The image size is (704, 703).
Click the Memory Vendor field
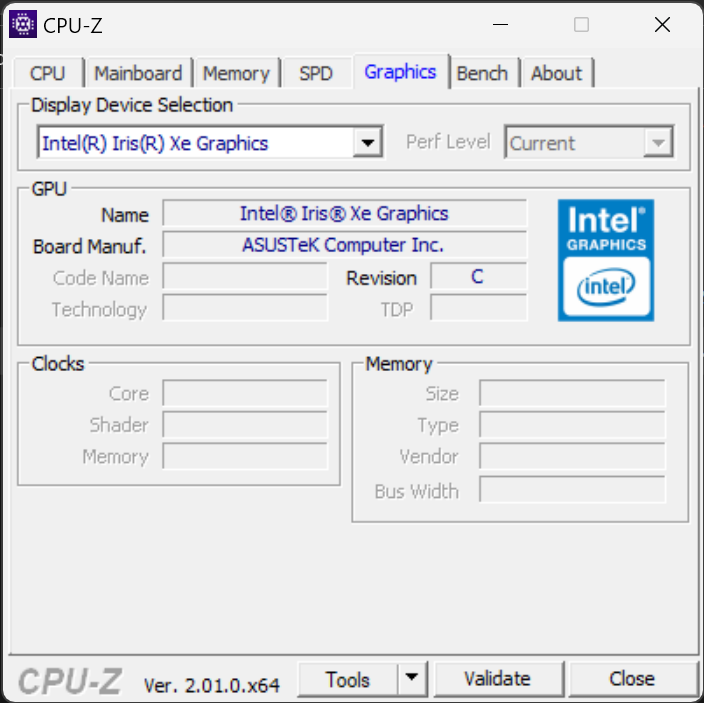click(572, 456)
